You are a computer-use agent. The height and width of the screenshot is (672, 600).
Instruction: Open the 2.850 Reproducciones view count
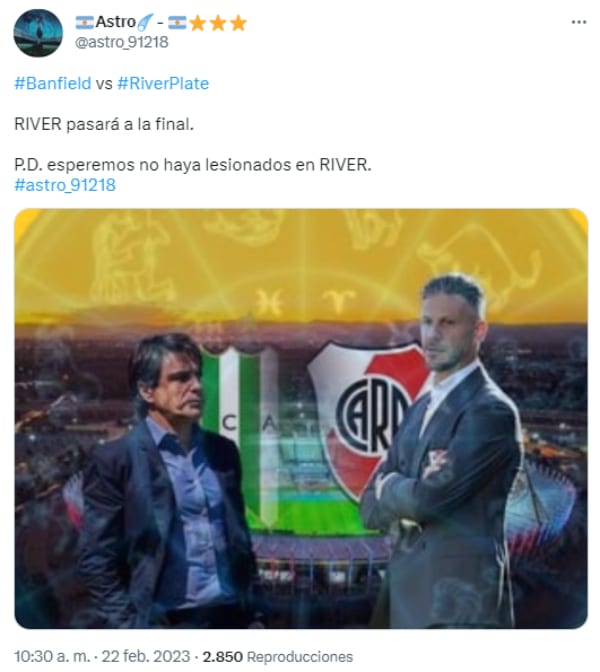(278, 656)
